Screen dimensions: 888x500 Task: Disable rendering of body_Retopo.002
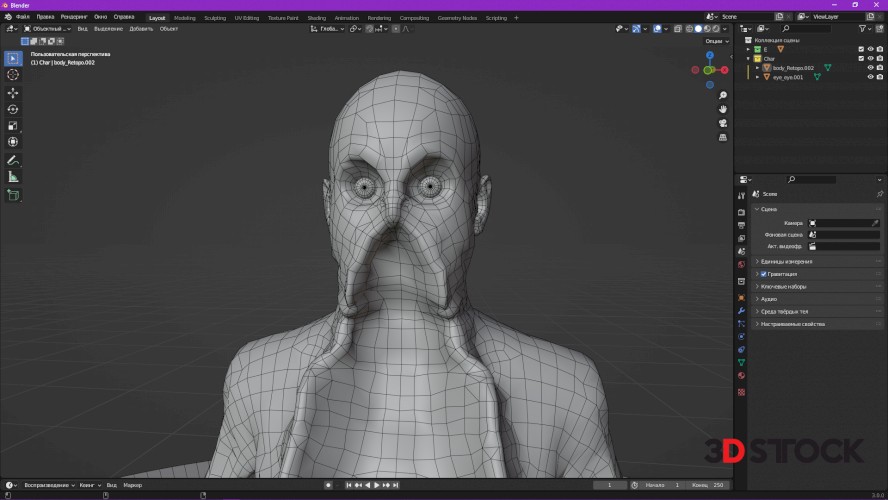(x=880, y=68)
